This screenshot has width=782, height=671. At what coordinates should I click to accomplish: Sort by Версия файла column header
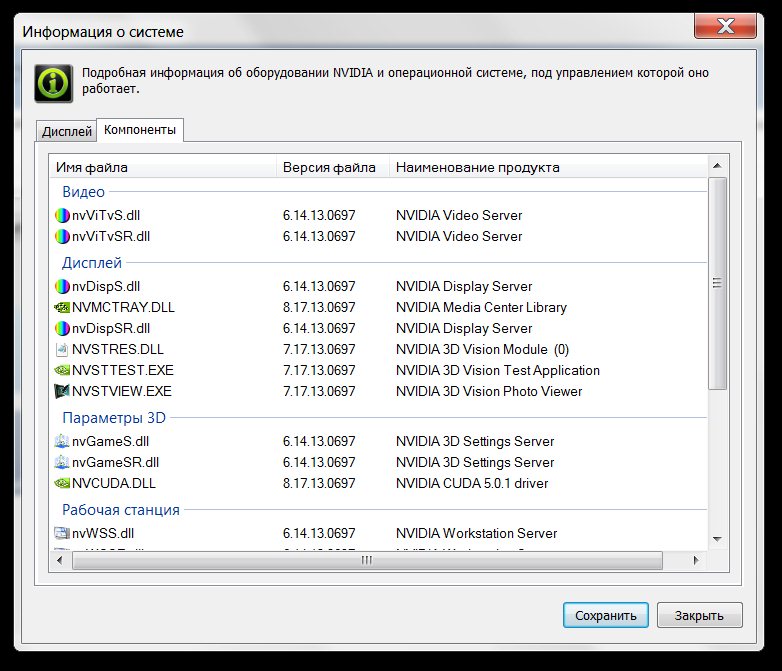[x=333, y=167]
